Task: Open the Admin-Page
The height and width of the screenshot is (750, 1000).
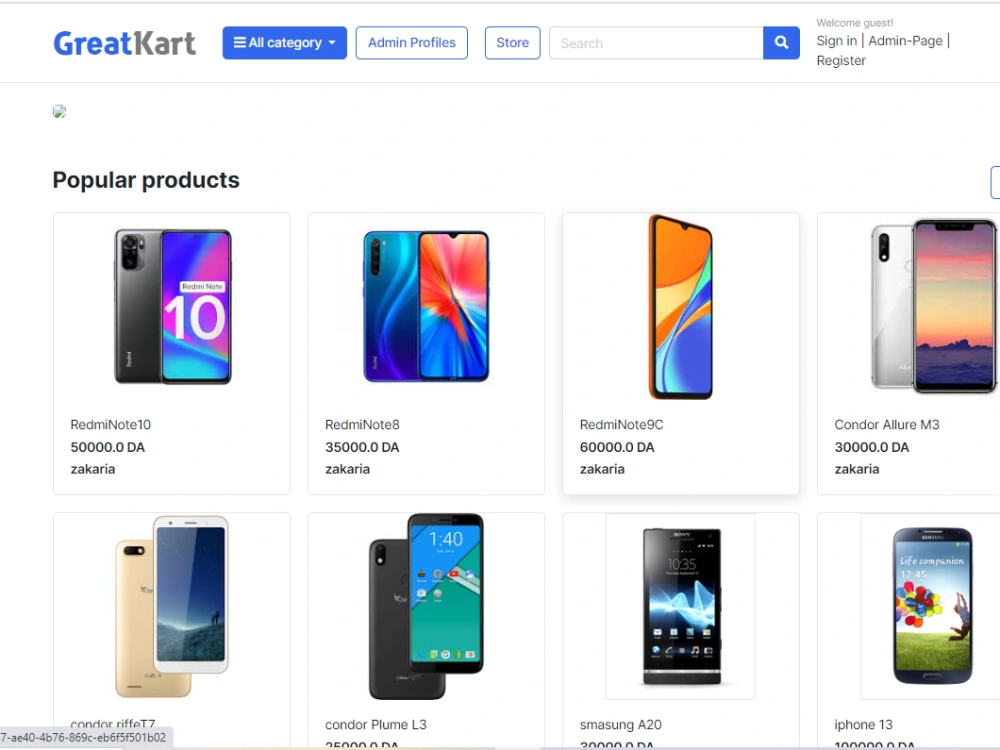Action: point(905,40)
